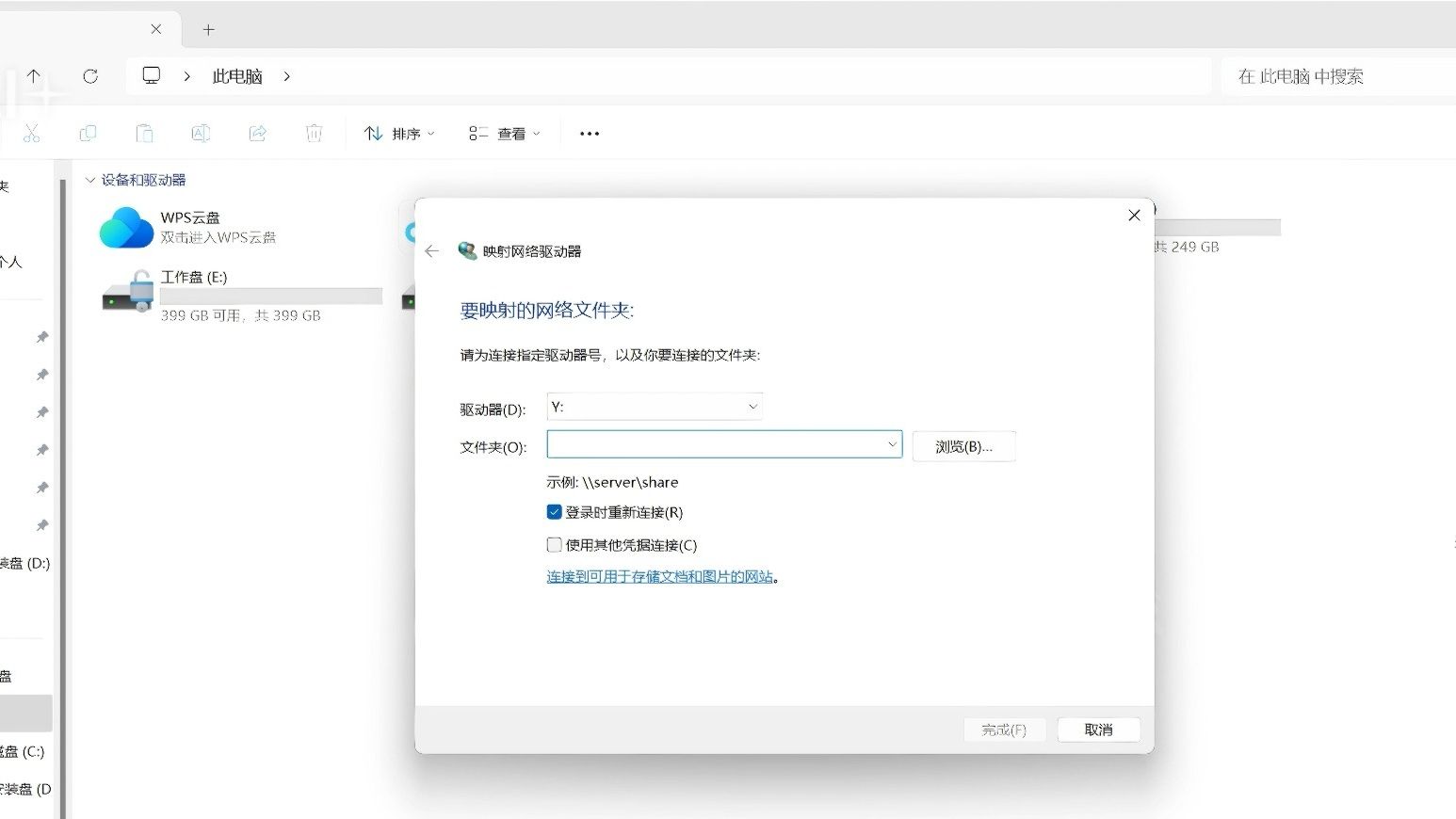The image size is (1456, 819).
Task: Click the WPS云盘 label text
Action: pos(190,217)
